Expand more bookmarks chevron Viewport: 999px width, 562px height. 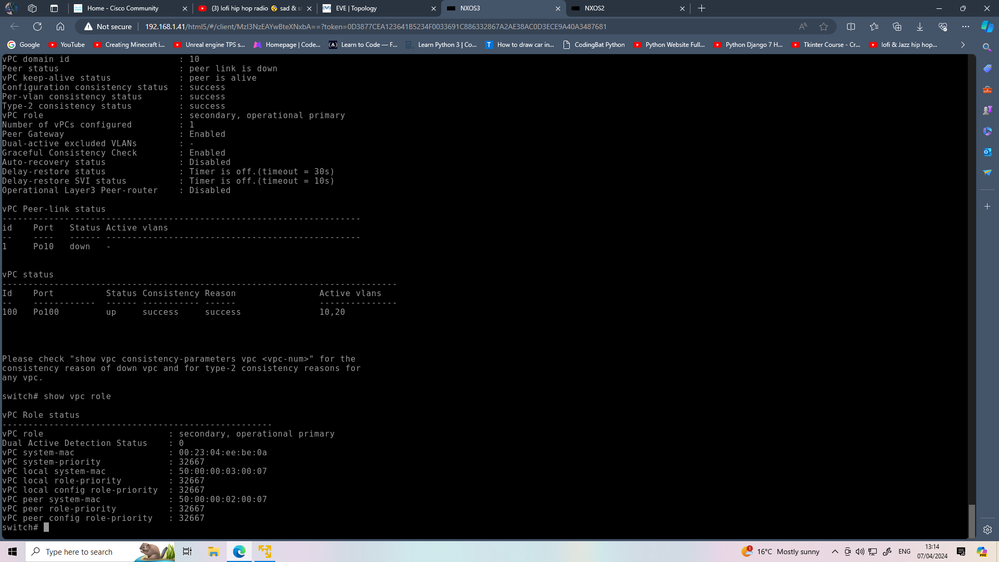tap(963, 45)
